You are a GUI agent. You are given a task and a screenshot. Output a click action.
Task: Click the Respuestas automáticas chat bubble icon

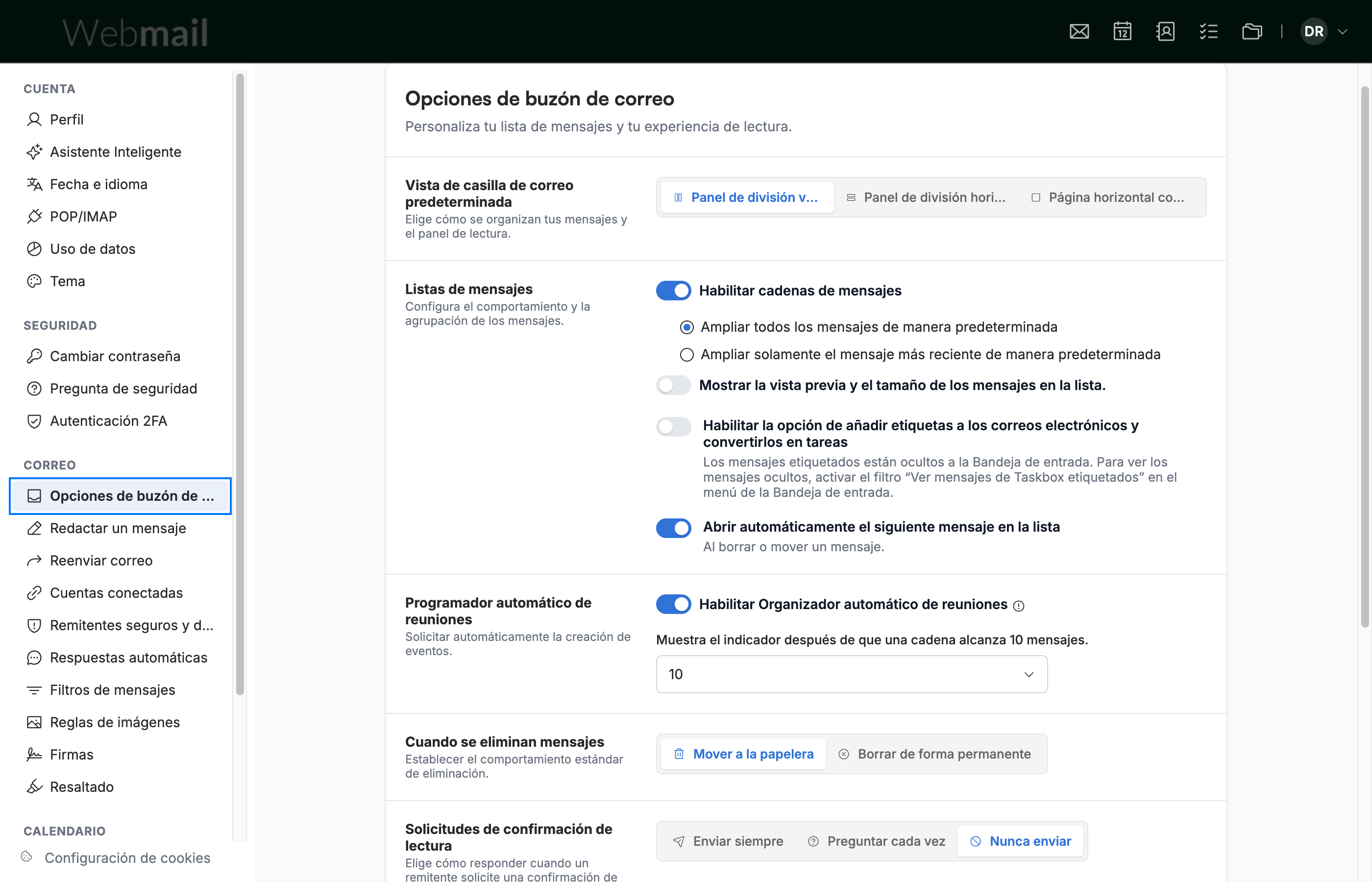[x=34, y=658]
